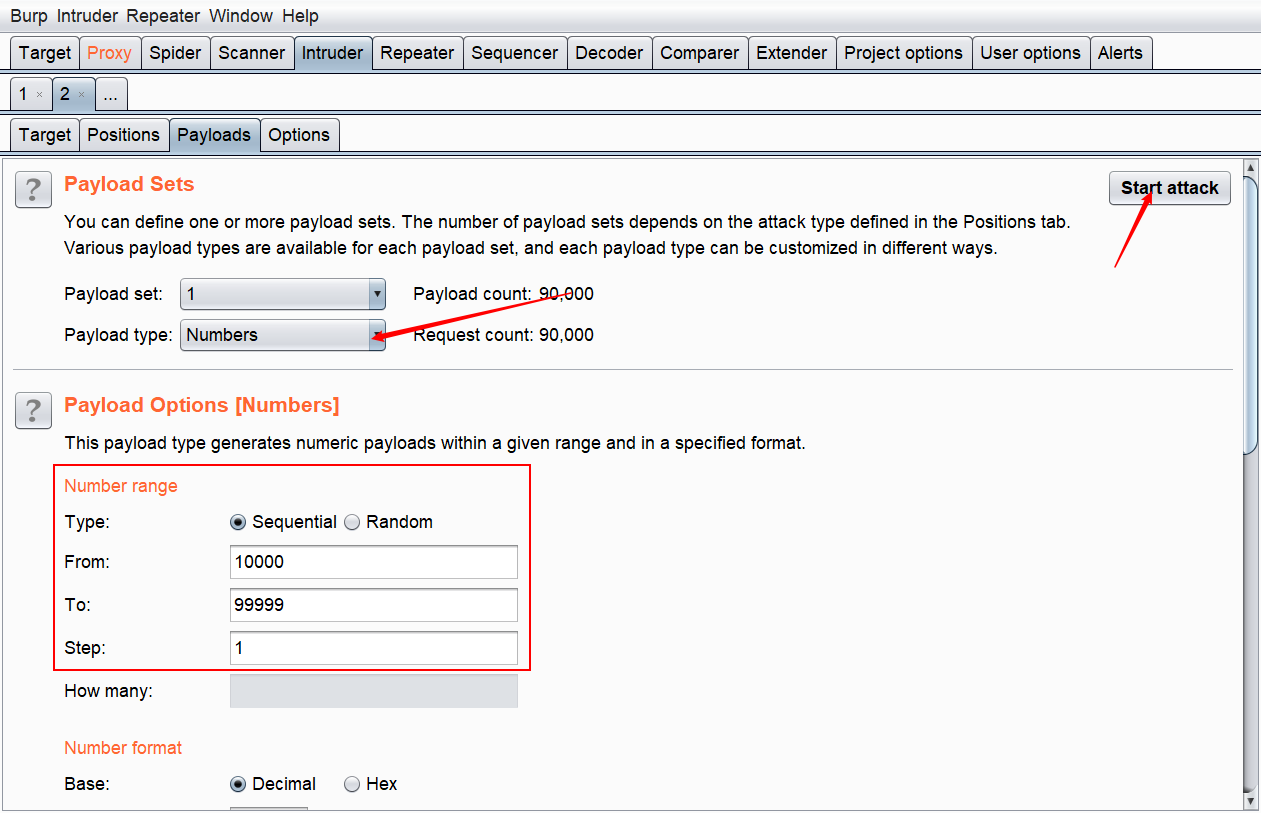
Task: Click the Number range label
Action: [121, 486]
